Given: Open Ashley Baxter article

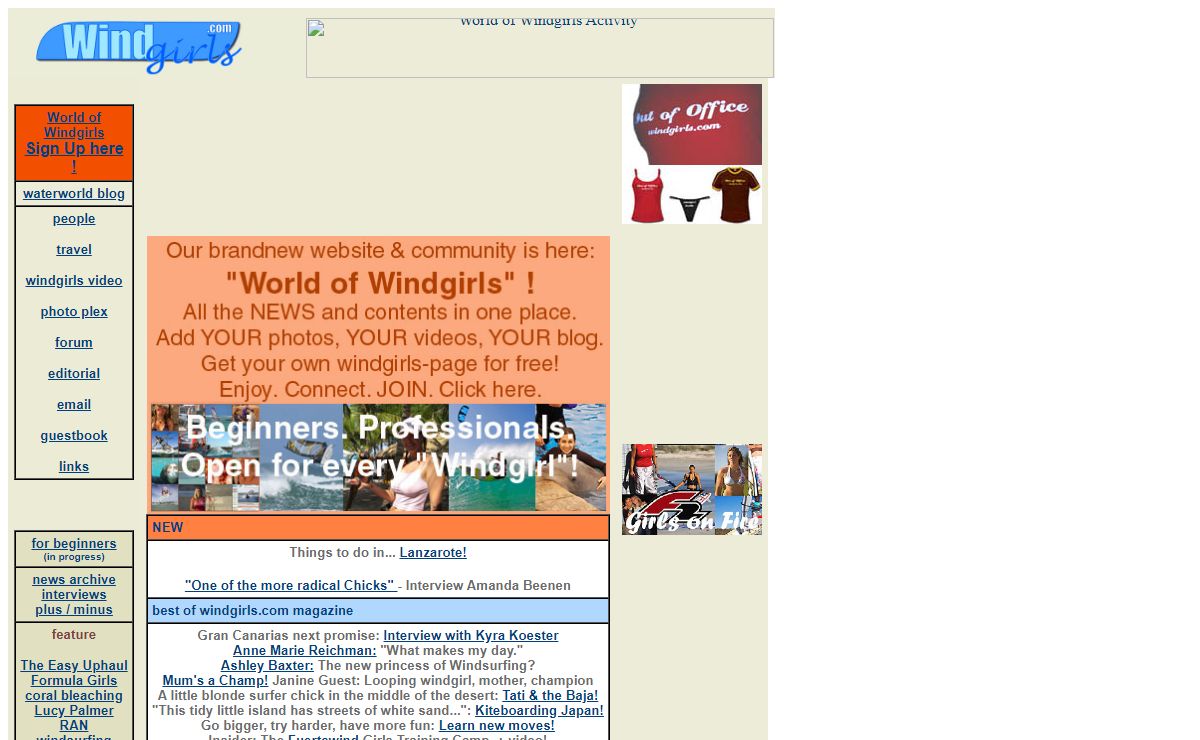Looking at the screenshot, I should coord(267,666).
